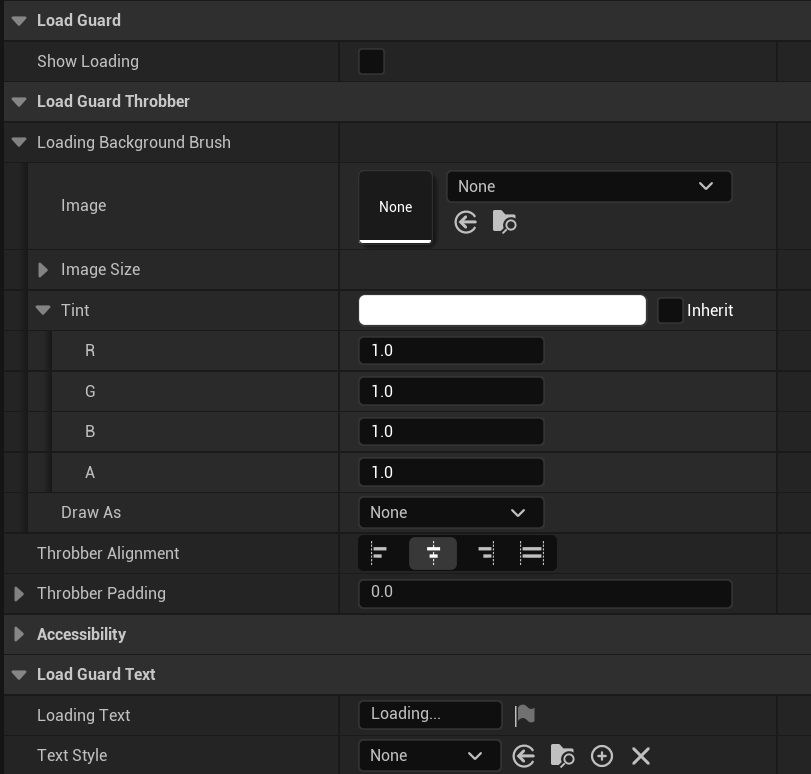Center the throbber alignment horizontally
811x774 pixels.
(x=433, y=553)
